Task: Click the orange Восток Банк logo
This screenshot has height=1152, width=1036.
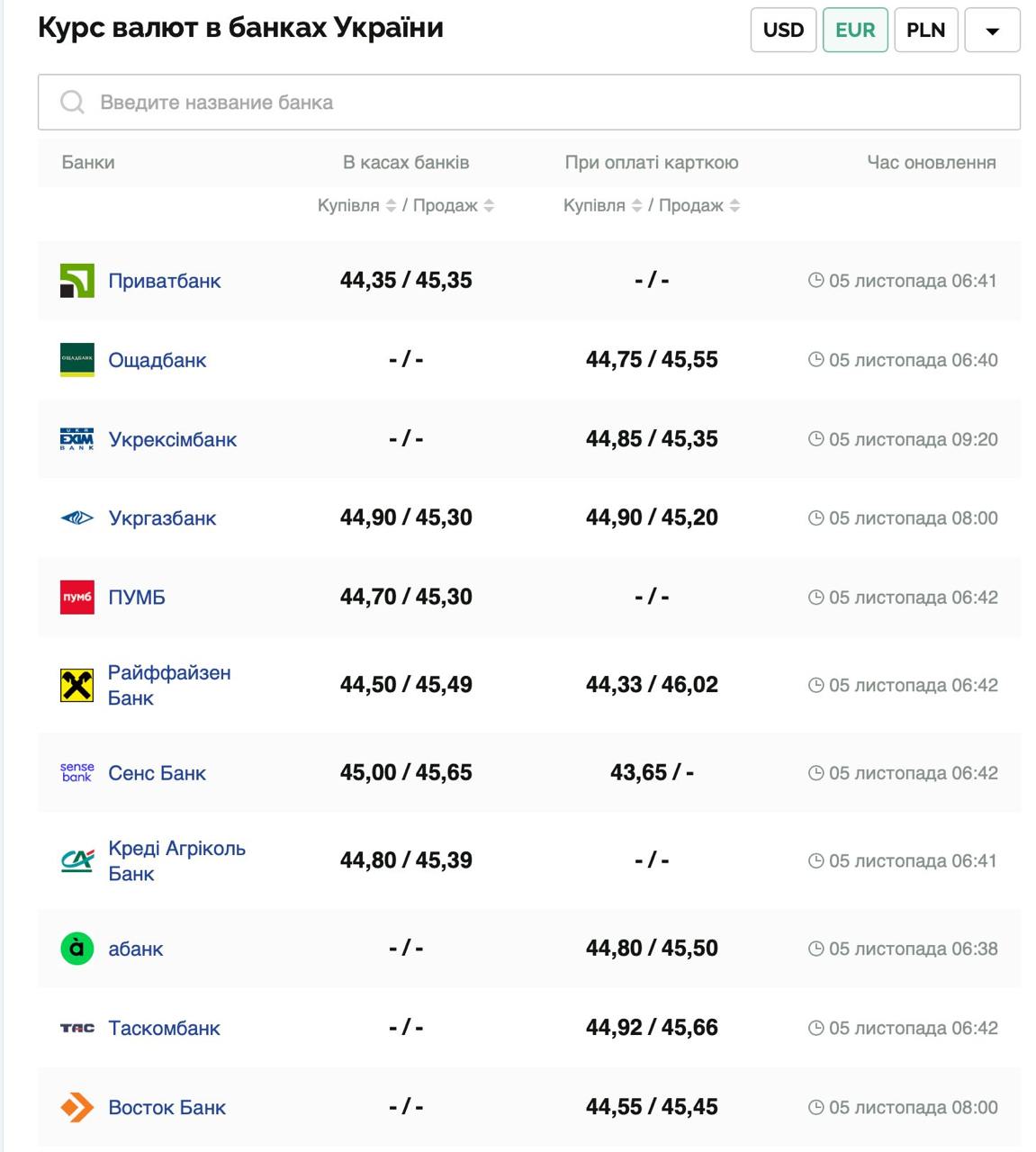Action: click(77, 1107)
